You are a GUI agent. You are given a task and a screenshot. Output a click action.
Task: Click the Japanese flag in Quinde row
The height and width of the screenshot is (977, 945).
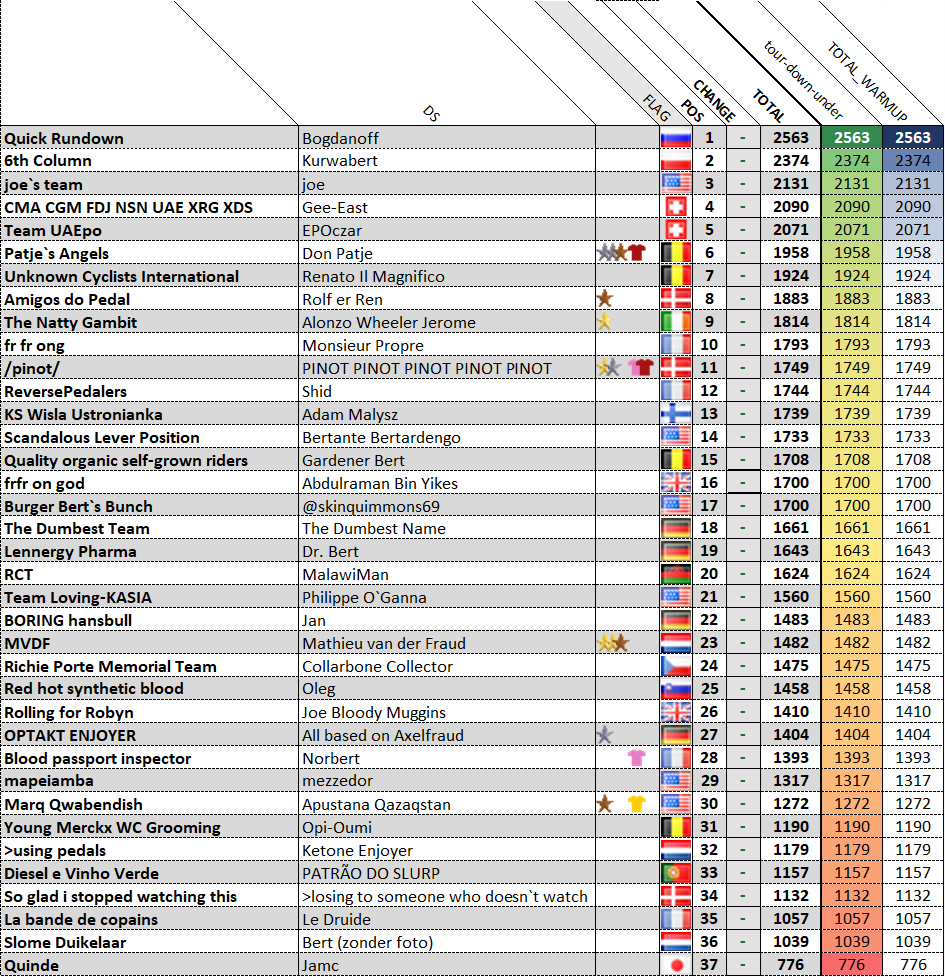click(677, 965)
